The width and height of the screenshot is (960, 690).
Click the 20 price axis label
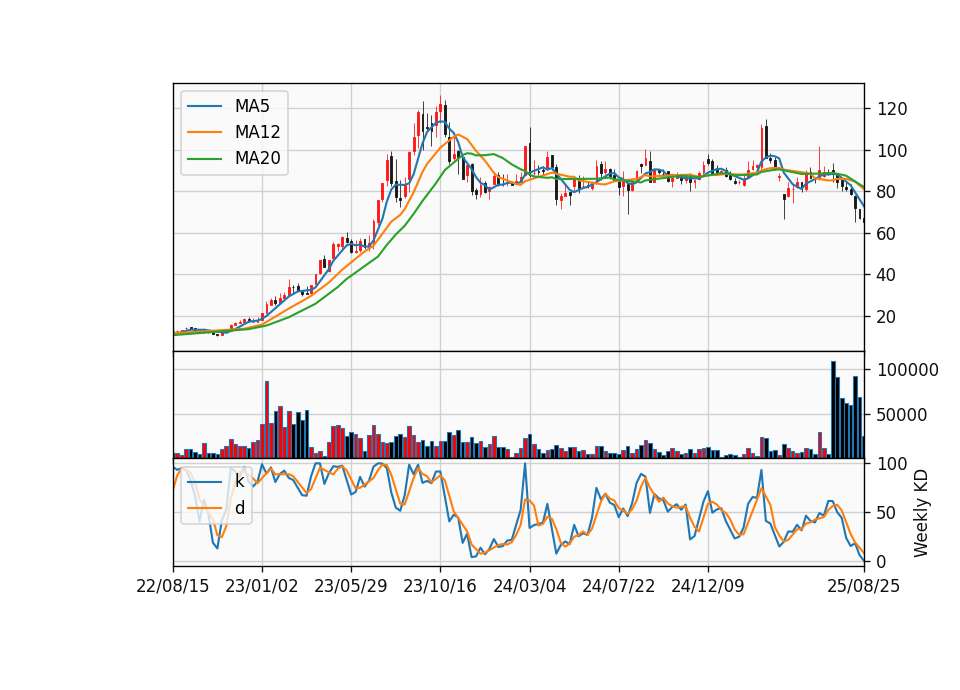(887, 317)
